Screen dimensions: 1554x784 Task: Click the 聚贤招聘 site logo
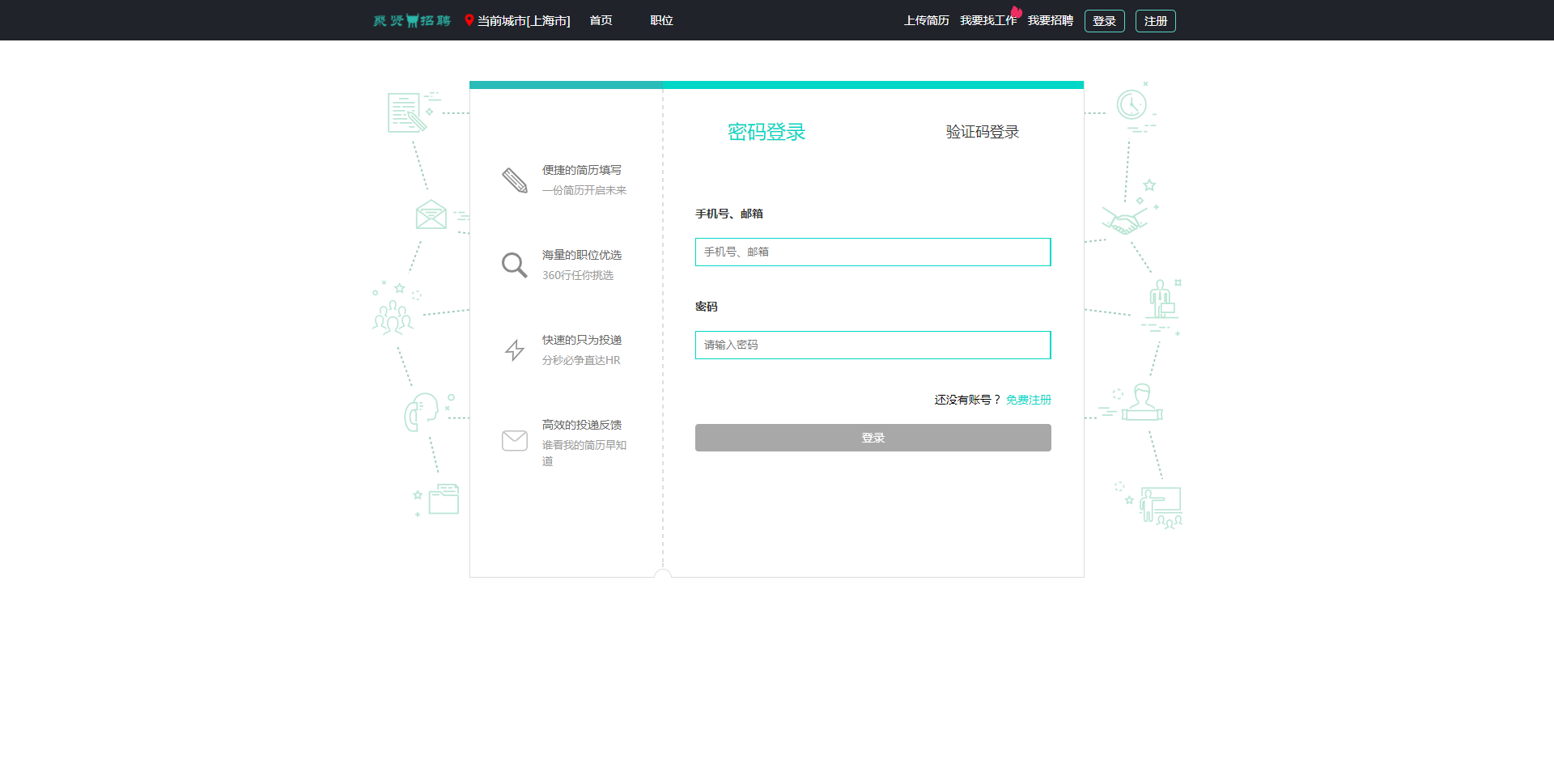click(x=412, y=20)
